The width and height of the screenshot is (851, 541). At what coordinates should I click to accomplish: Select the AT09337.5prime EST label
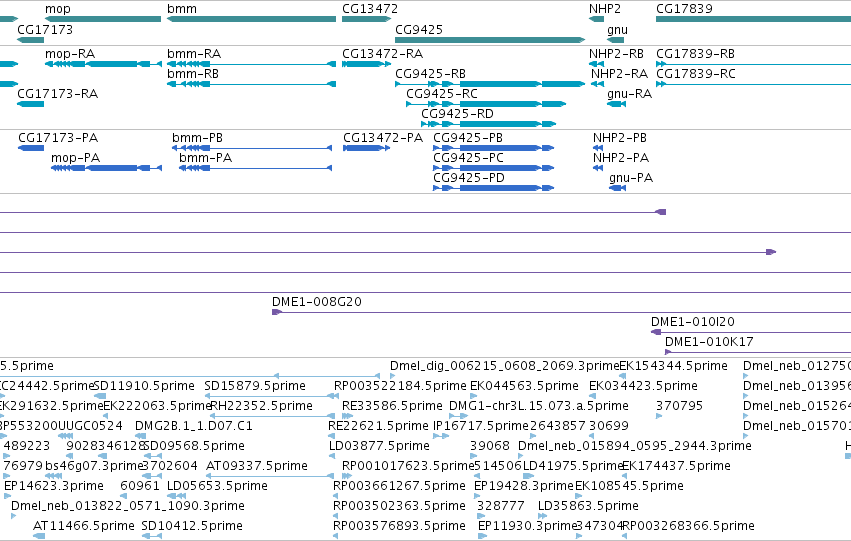(257, 466)
